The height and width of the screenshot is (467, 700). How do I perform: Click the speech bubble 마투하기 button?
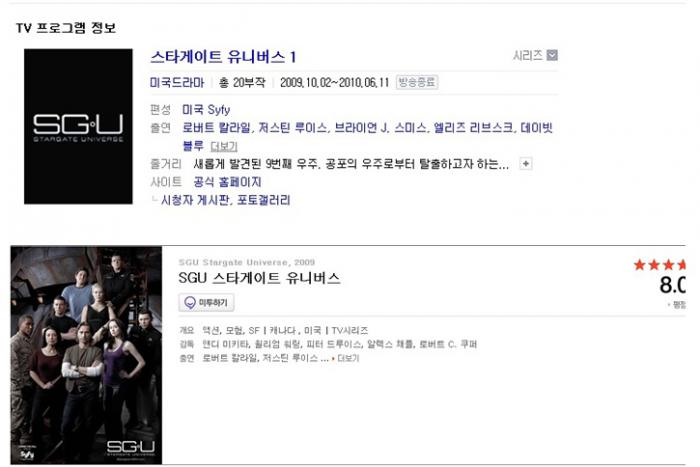click(207, 303)
